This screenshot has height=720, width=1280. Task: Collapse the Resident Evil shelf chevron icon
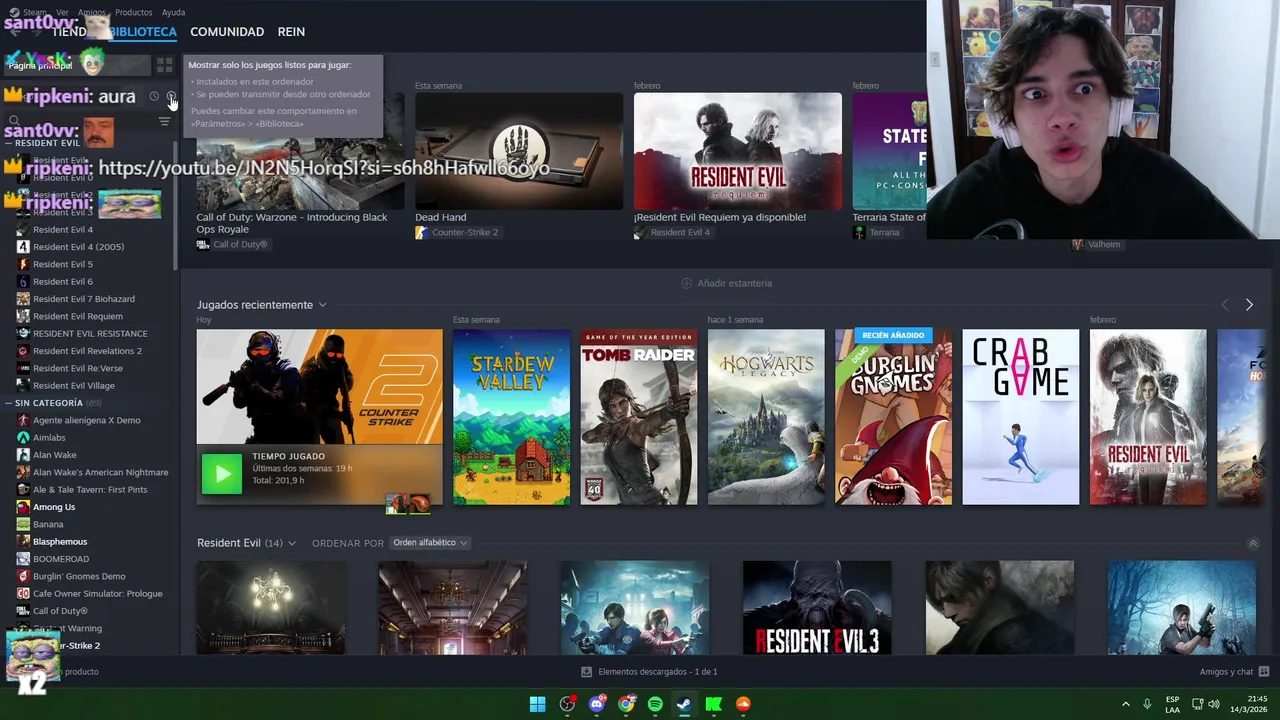click(1253, 544)
